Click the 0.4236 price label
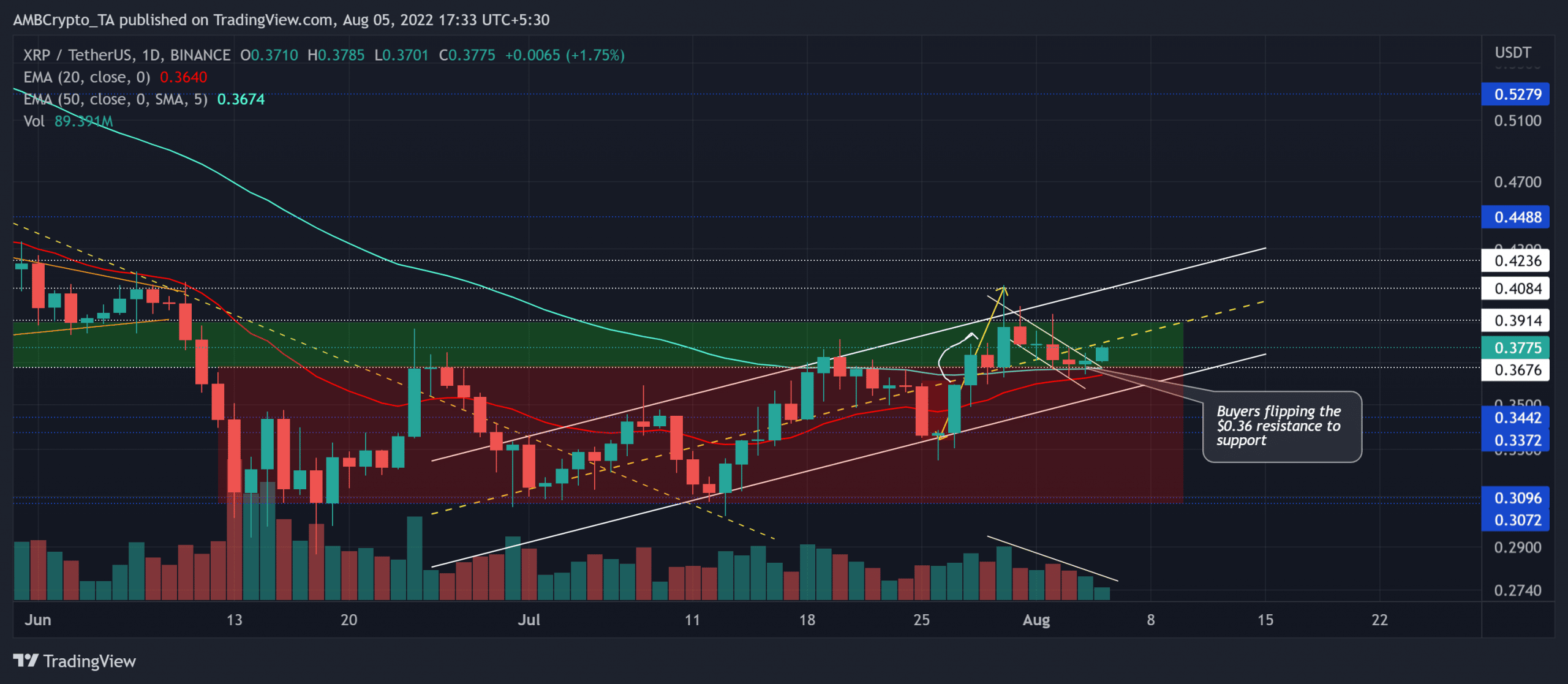This screenshot has height=684, width=1568. point(1515,261)
